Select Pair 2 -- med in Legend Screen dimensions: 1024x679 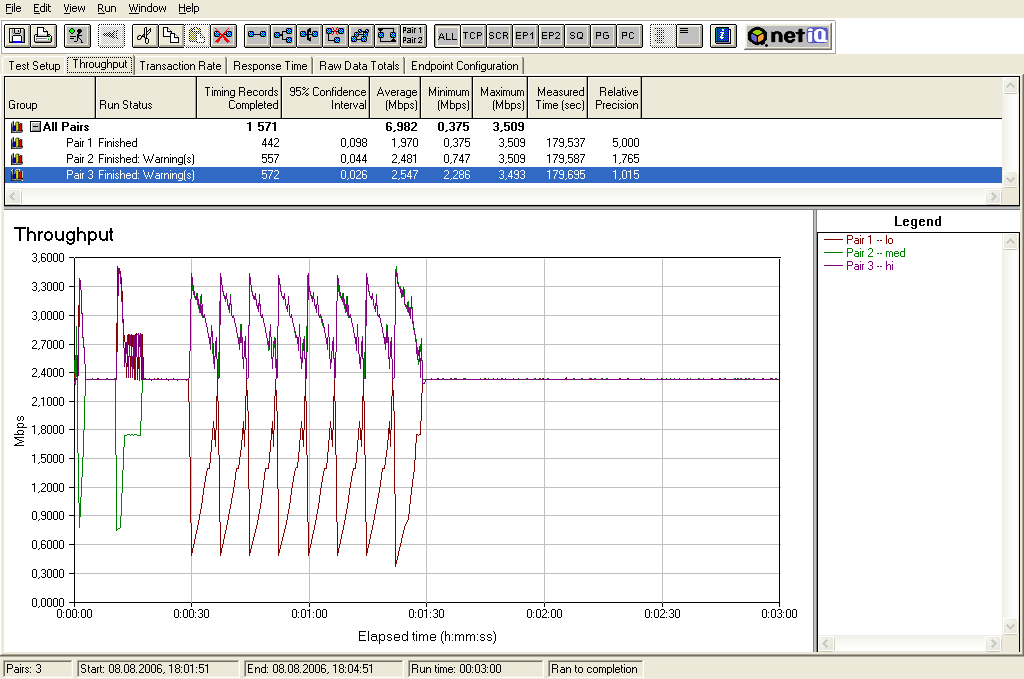(x=875, y=253)
